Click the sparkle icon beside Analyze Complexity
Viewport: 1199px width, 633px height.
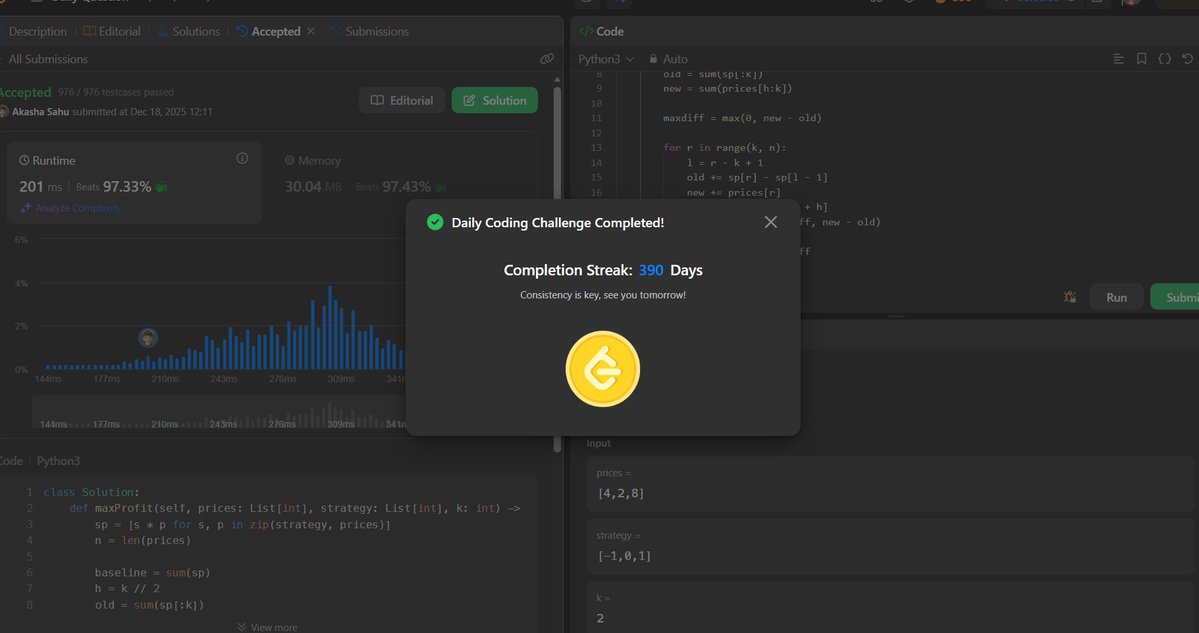pyautogui.click(x=25, y=208)
